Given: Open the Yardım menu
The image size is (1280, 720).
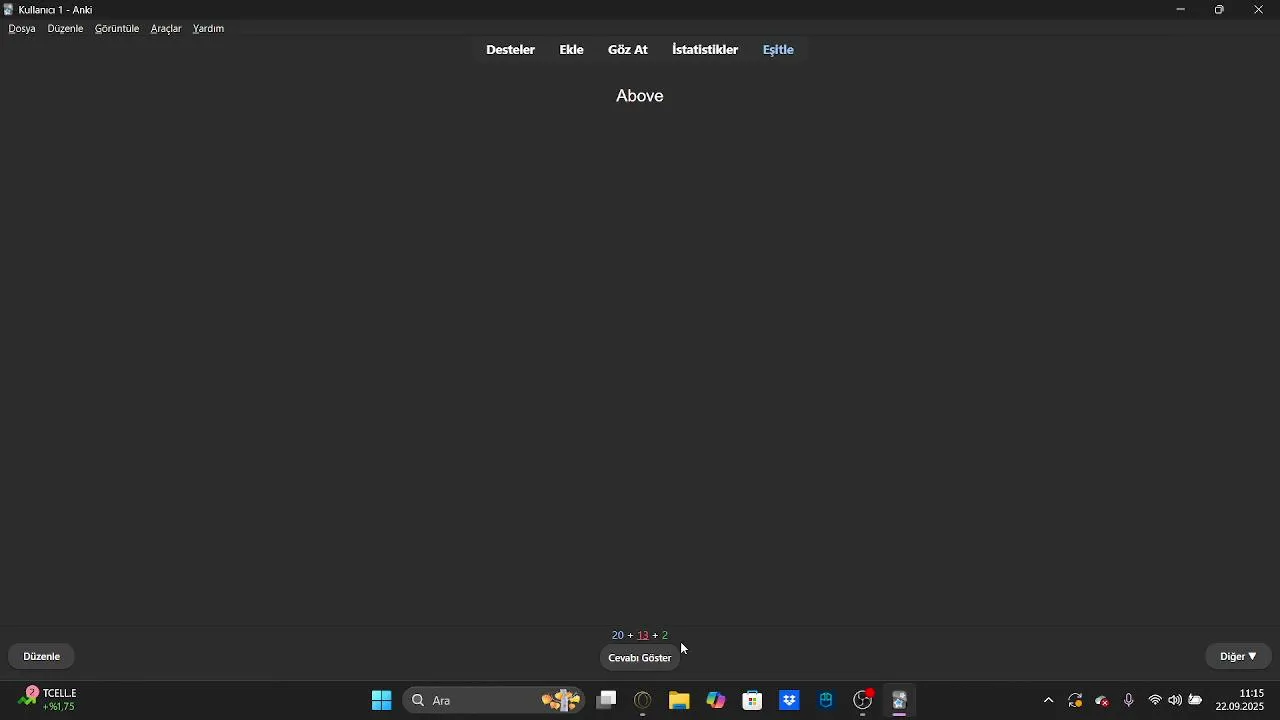Looking at the screenshot, I should click(209, 29).
